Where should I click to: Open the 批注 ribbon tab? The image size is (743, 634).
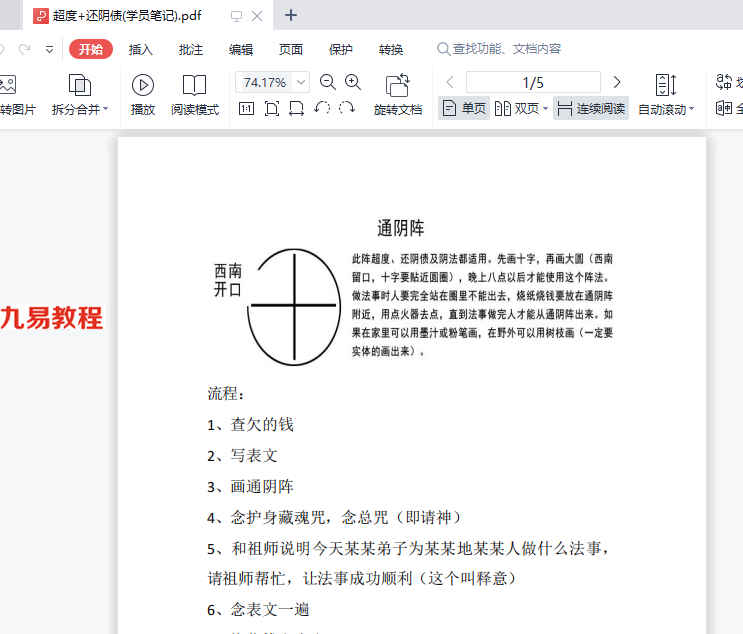coord(190,49)
